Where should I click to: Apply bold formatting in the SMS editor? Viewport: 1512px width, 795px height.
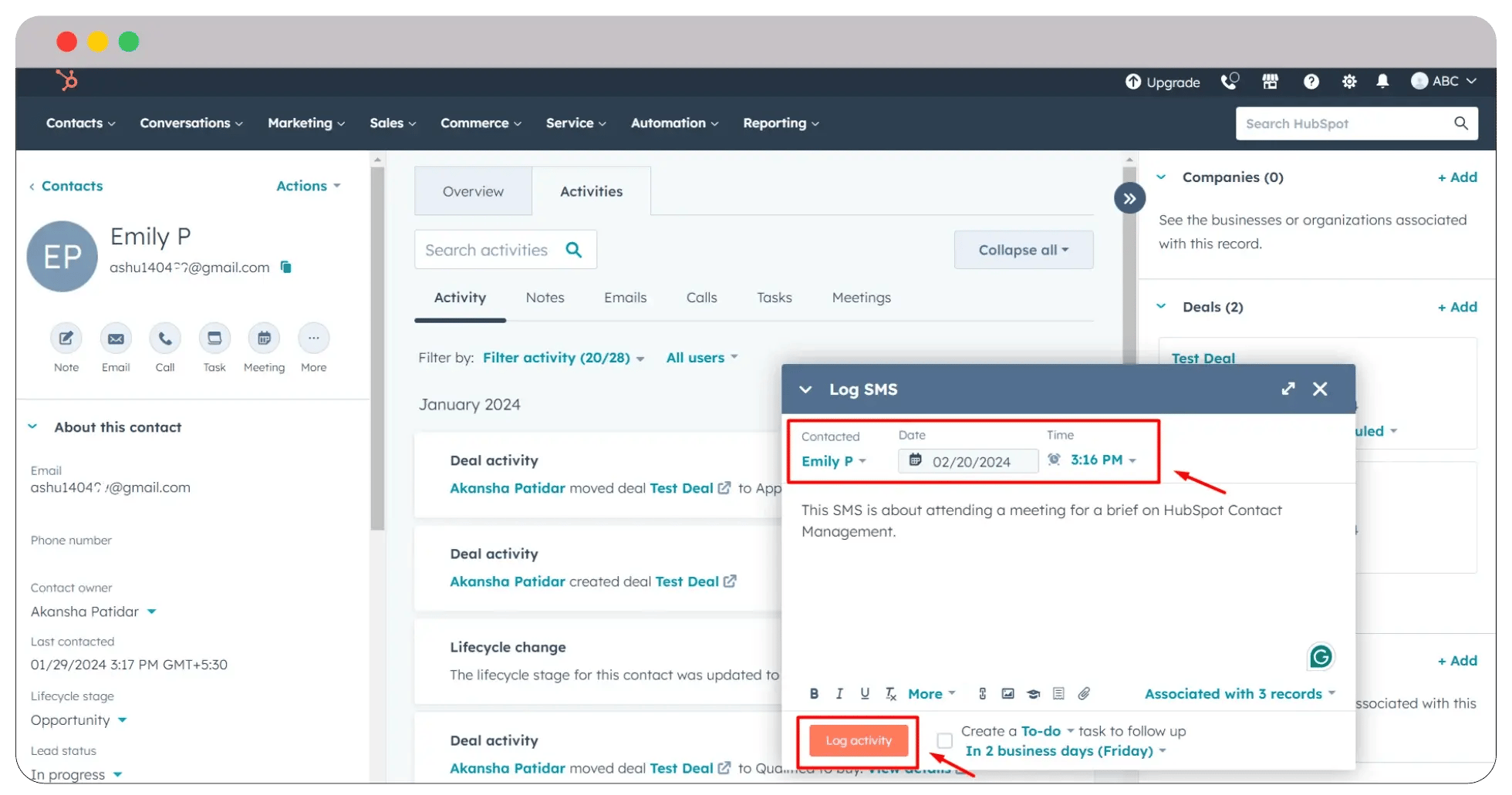[x=814, y=693]
